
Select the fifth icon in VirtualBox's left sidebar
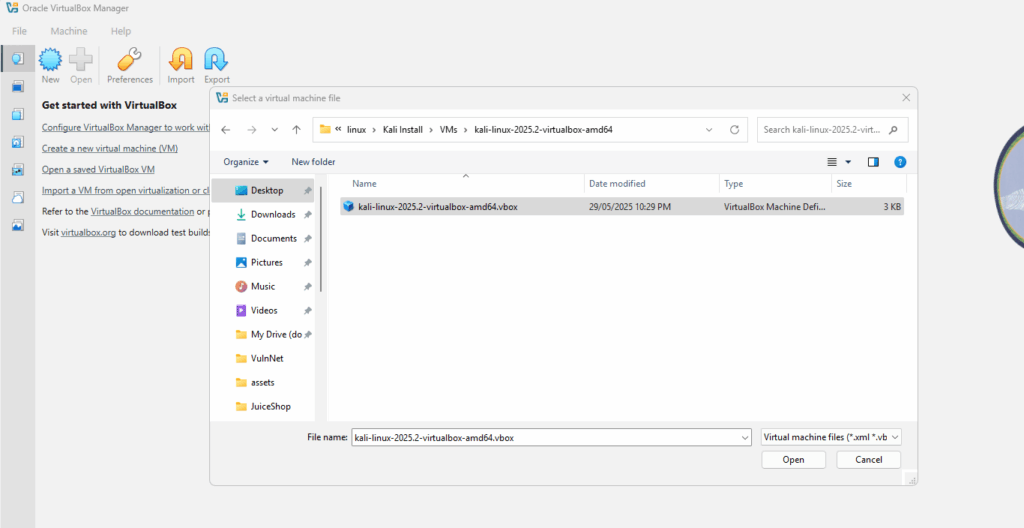click(x=18, y=170)
